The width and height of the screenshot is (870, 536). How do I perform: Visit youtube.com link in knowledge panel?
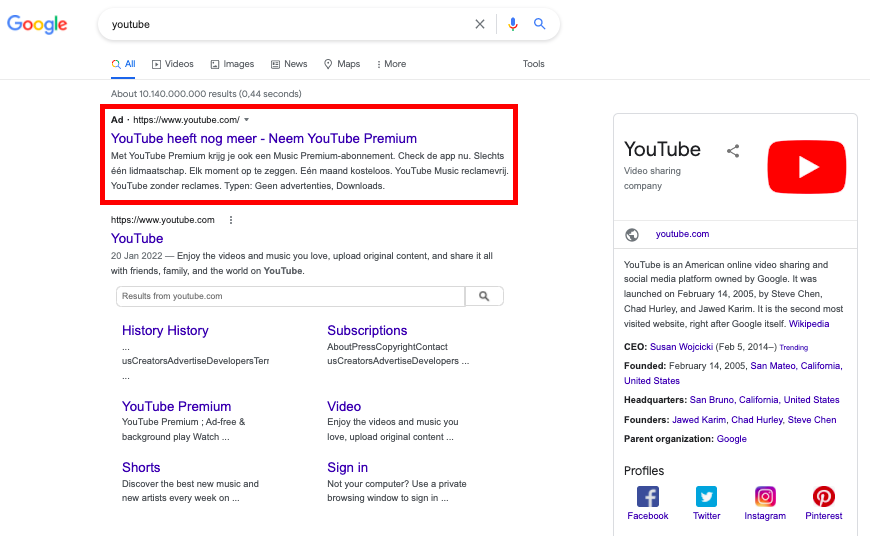pyautogui.click(x=682, y=234)
